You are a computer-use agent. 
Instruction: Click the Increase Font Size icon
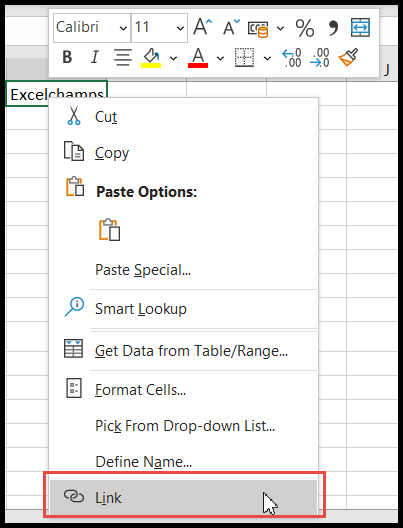coord(203,27)
